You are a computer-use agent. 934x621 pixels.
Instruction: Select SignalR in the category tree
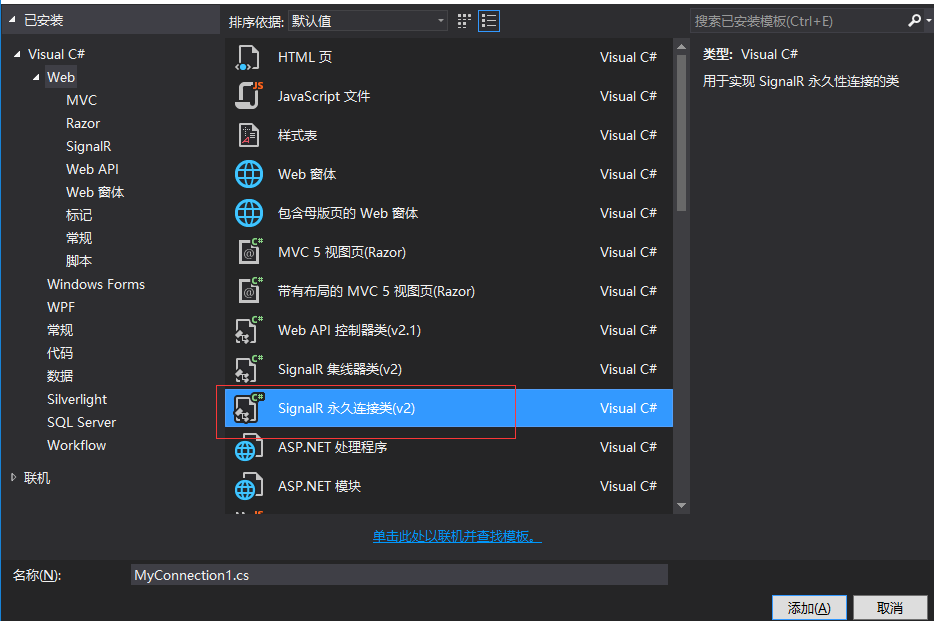pos(88,146)
